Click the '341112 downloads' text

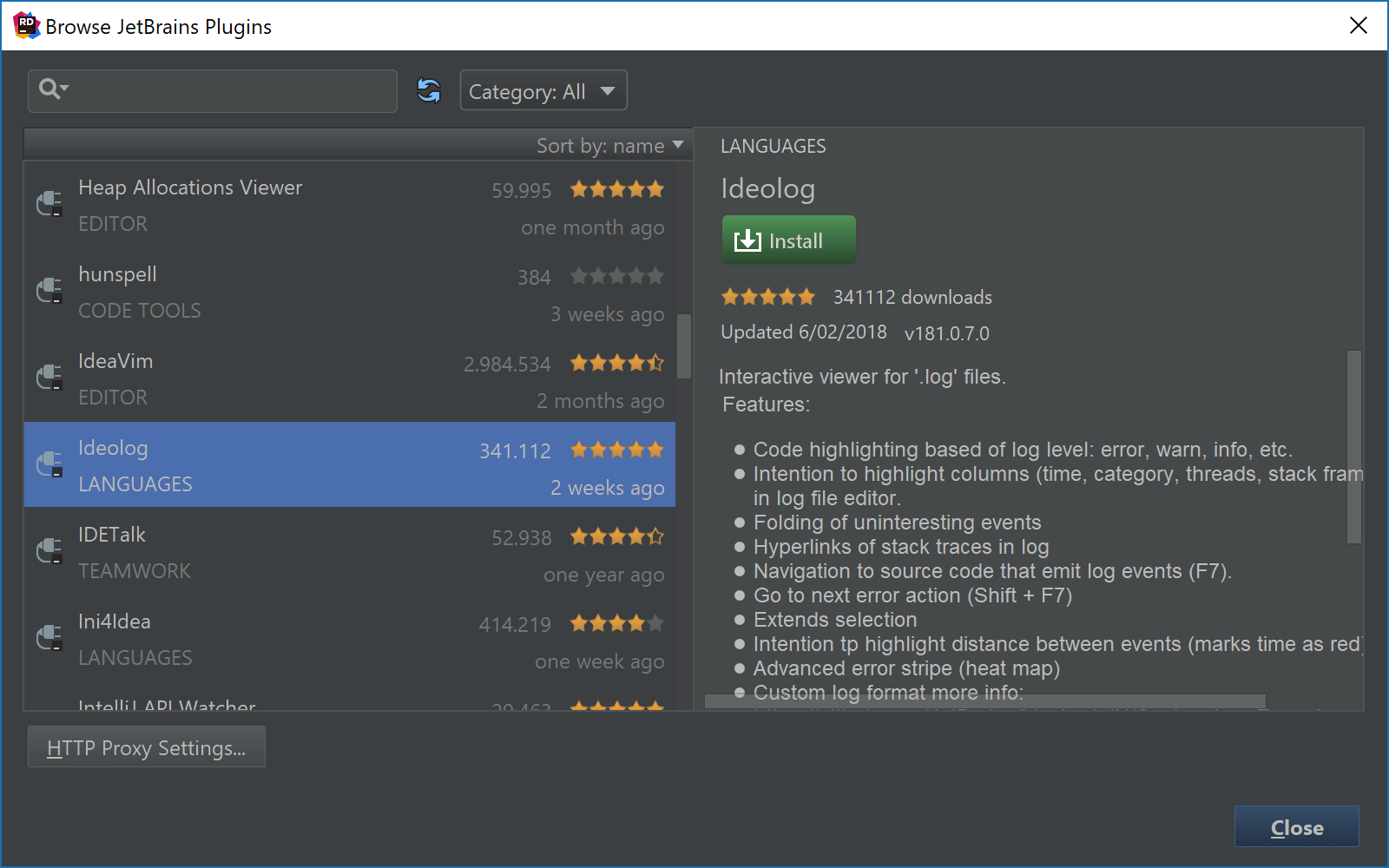pos(912,297)
